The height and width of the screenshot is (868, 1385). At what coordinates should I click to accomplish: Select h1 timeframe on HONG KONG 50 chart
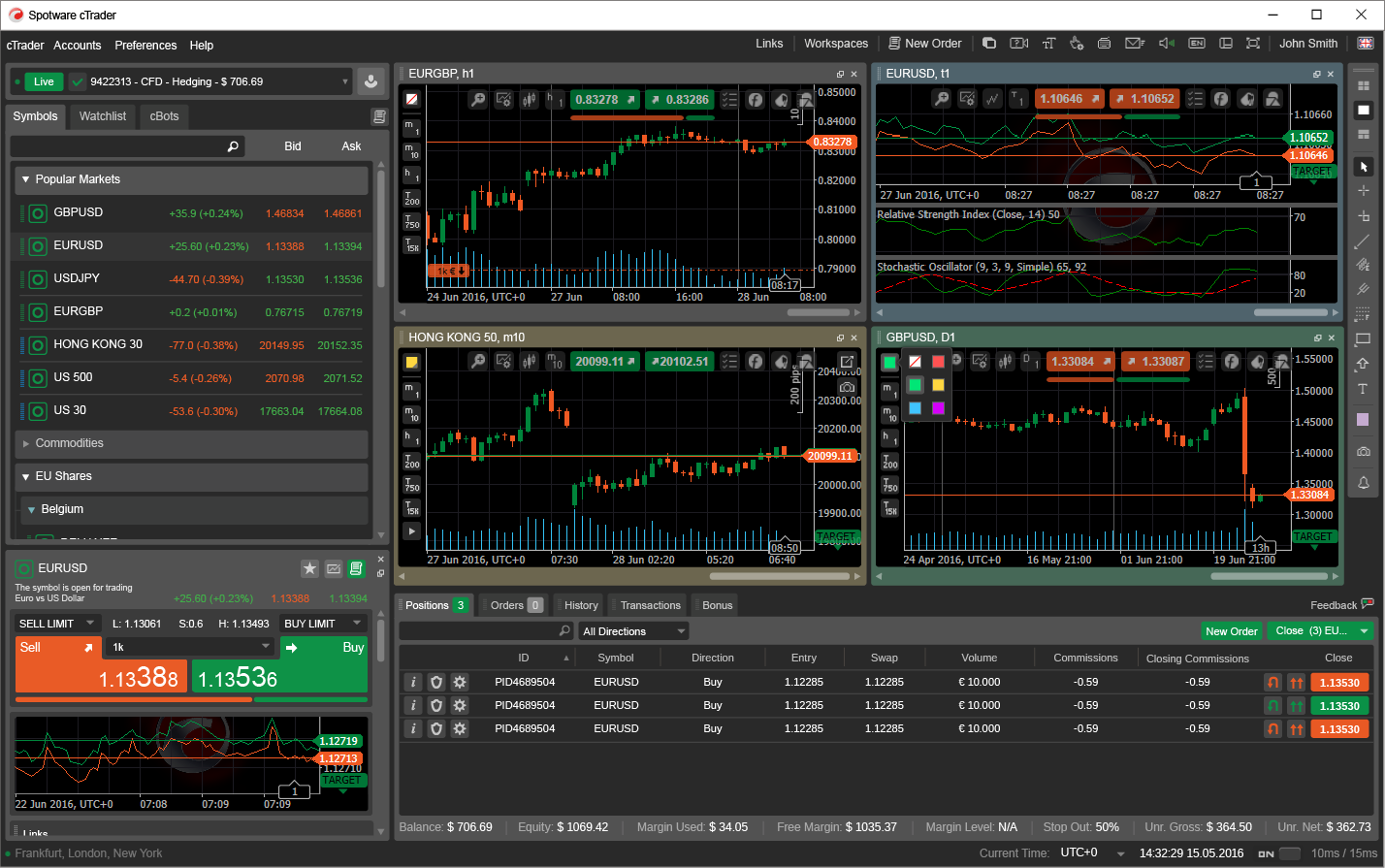point(412,438)
